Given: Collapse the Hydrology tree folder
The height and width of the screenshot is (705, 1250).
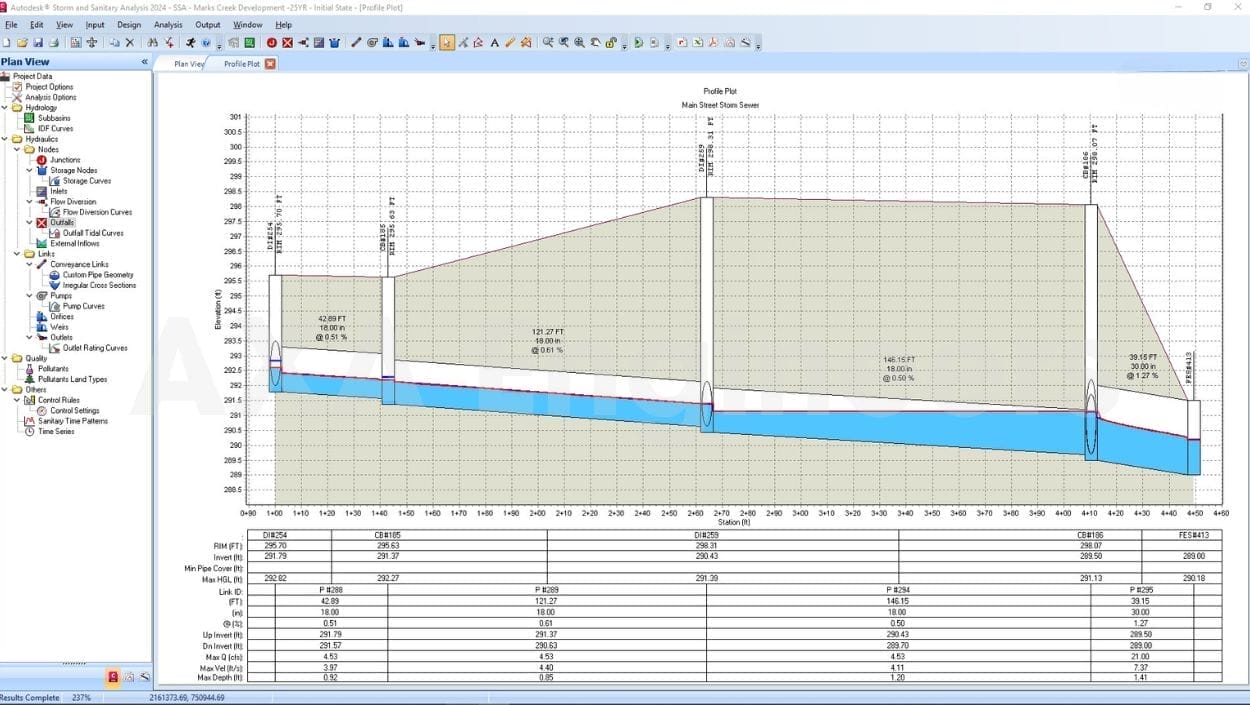Looking at the screenshot, I should pos(5,108).
